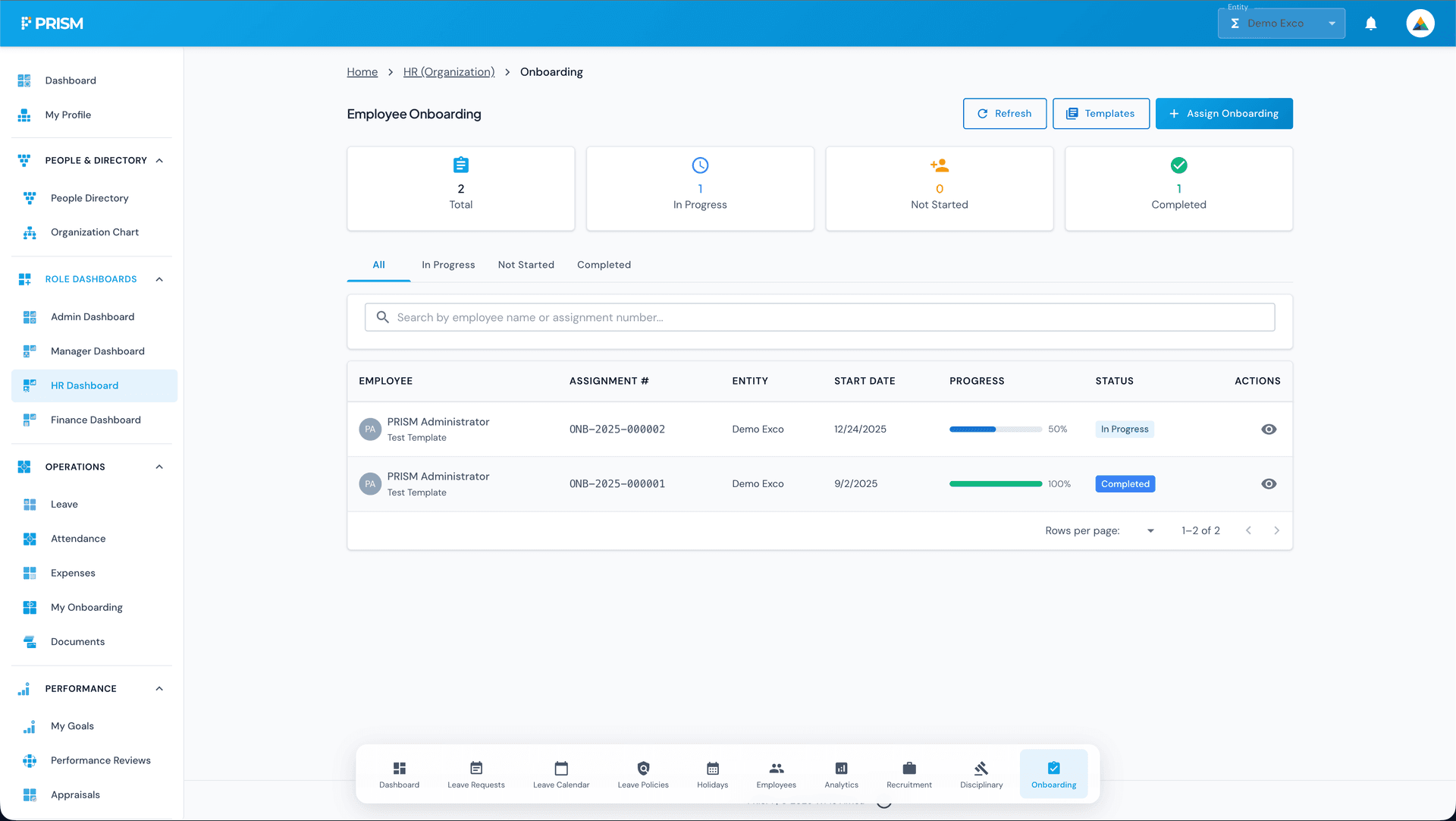Switch to the Completed tab
The height and width of the screenshot is (821, 1456).
[604, 264]
